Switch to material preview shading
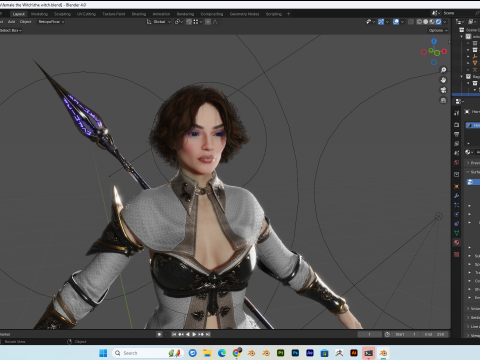The height and width of the screenshot is (360, 480). tap(432, 22)
